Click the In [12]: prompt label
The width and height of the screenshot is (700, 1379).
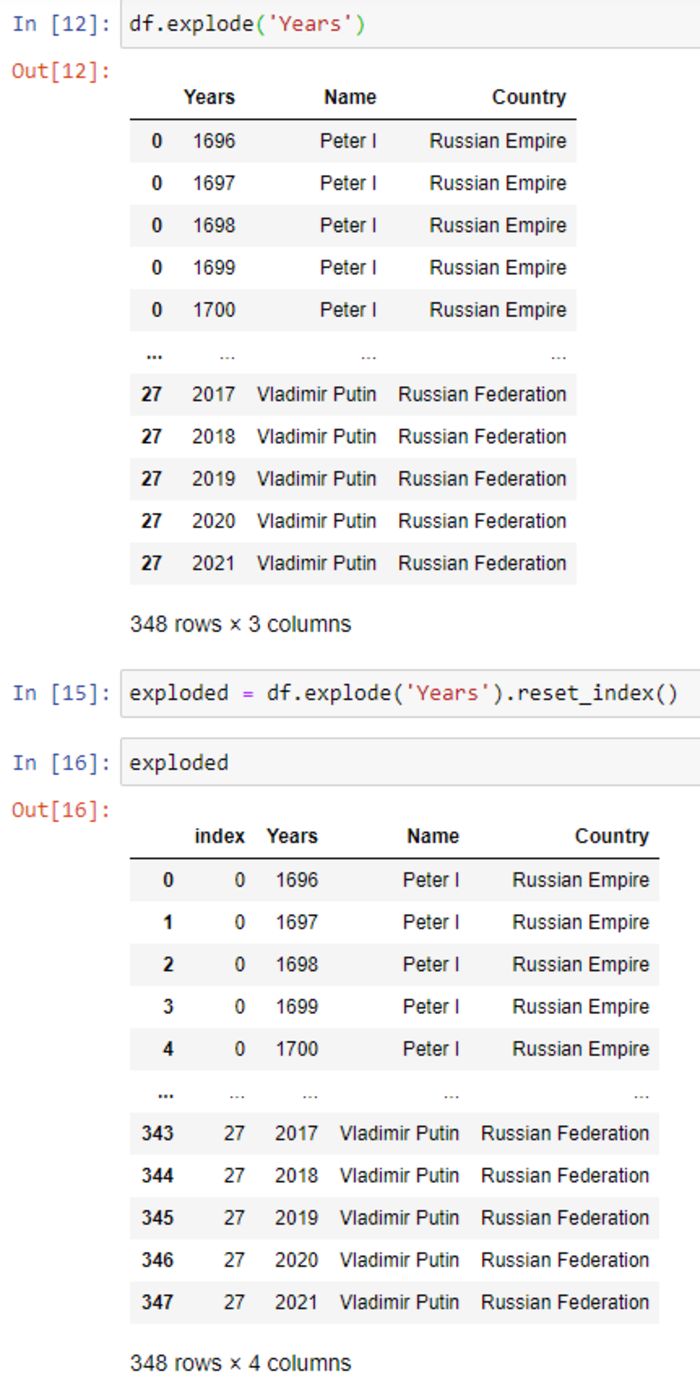[x=62, y=24]
